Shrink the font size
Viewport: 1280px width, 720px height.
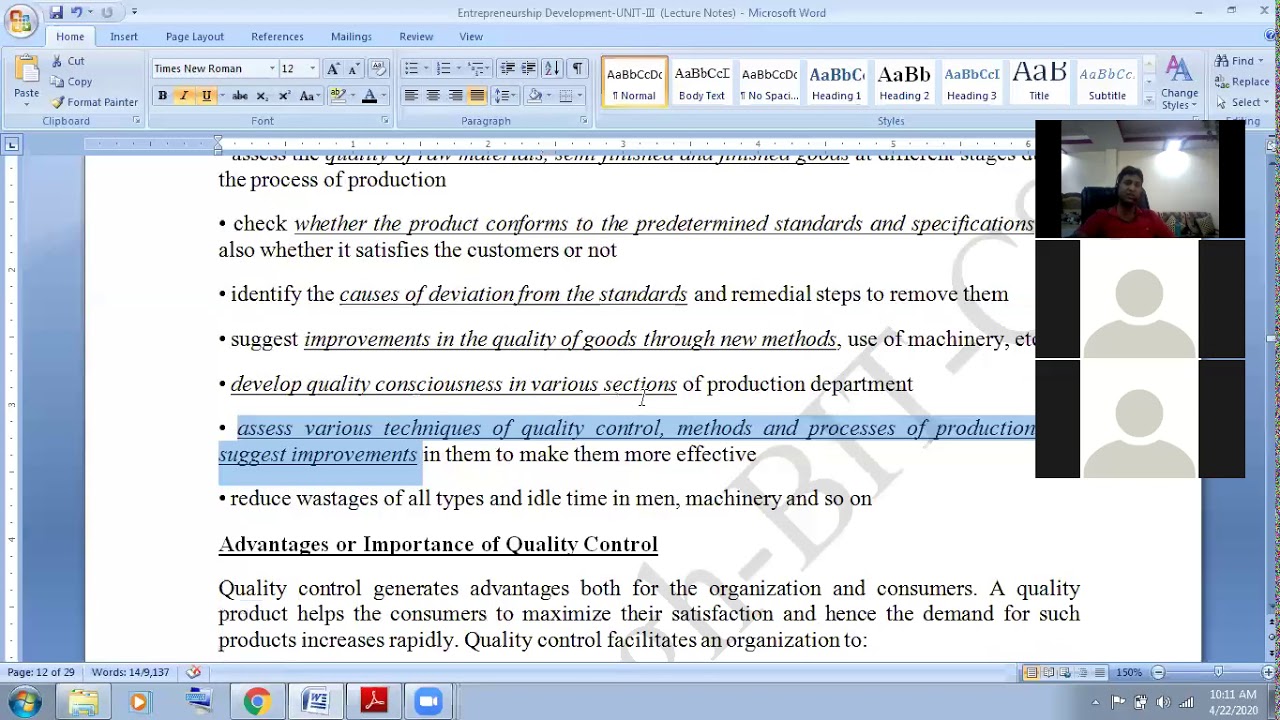coord(353,68)
